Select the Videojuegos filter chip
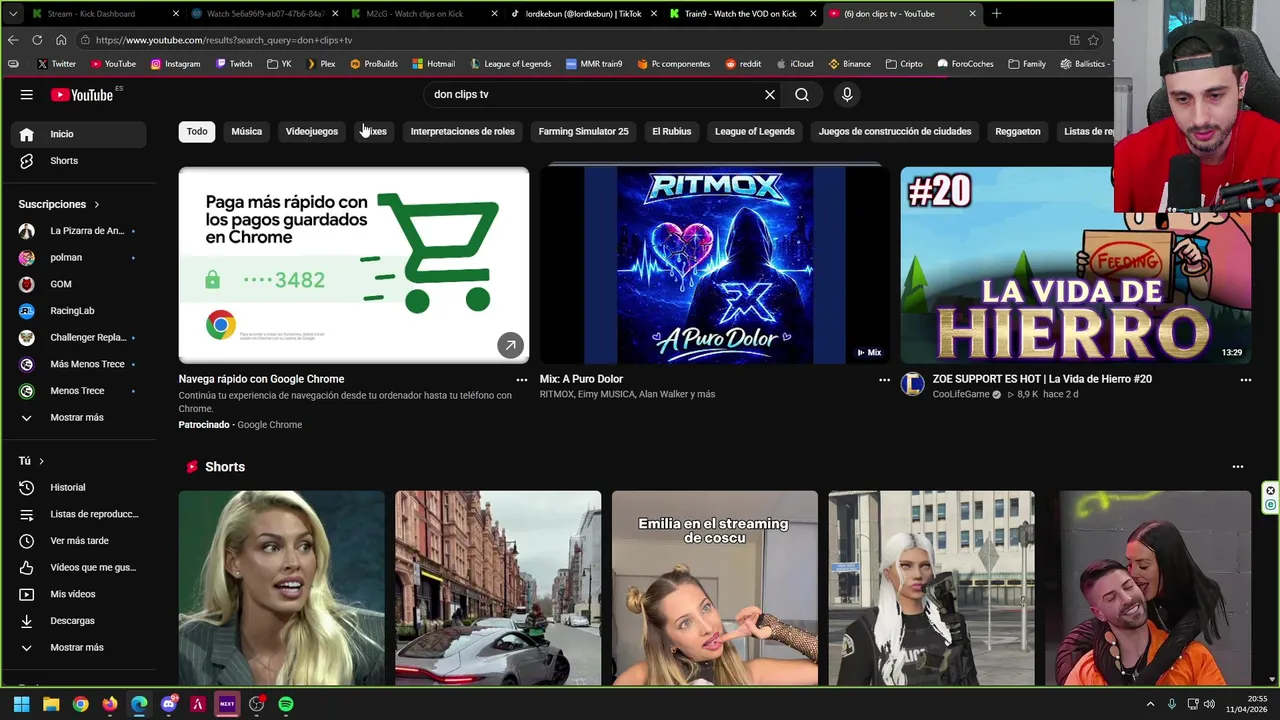The height and width of the screenshot is (720, 1280). point(312,131)
